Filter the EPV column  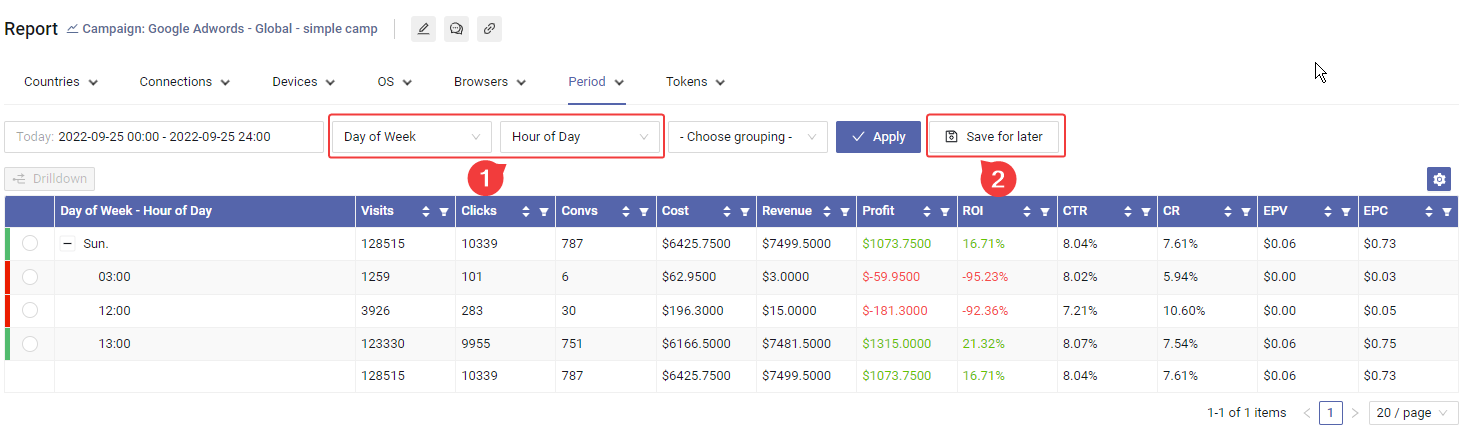(x=1344, y=212)
